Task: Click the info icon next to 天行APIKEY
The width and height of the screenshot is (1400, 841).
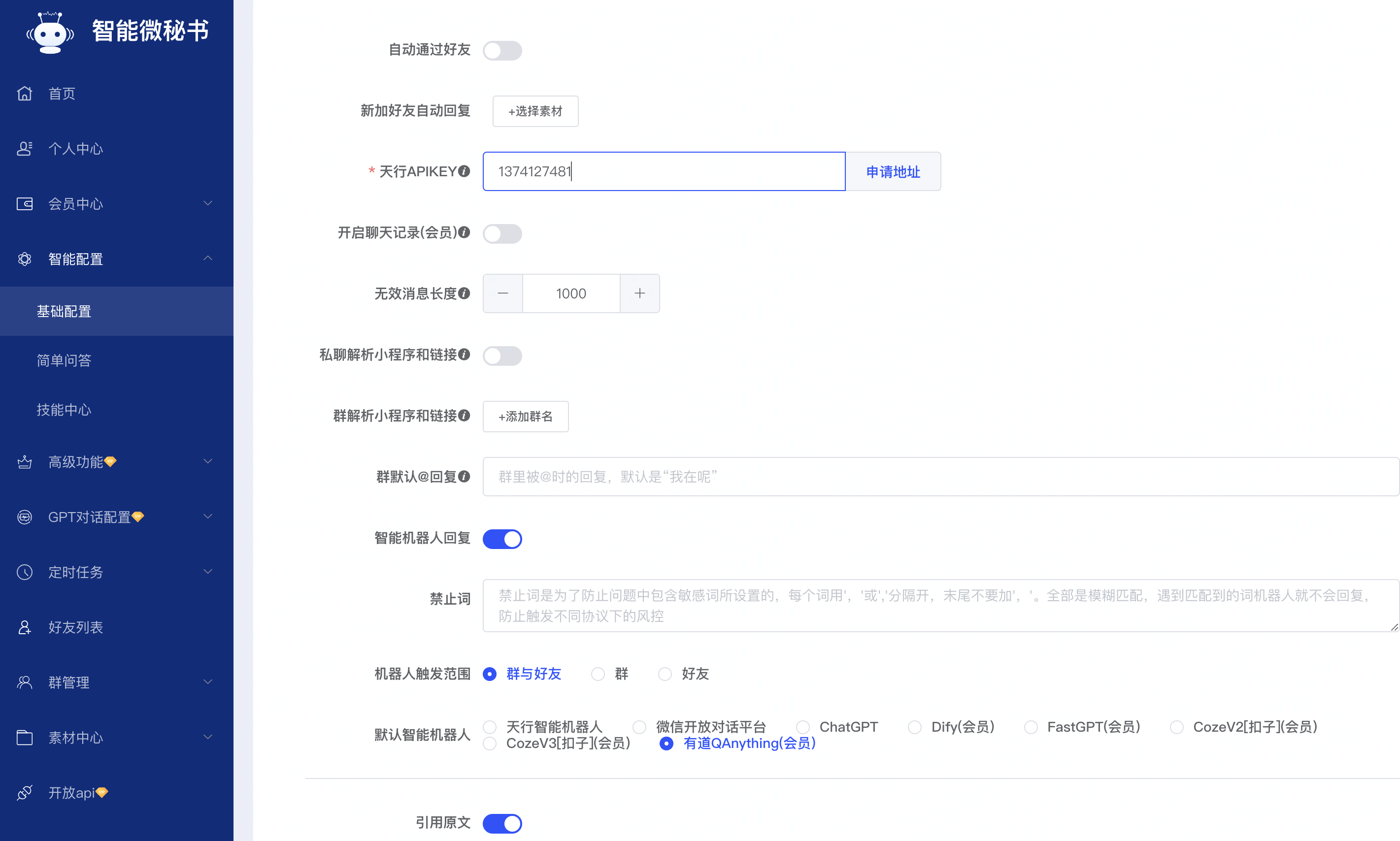Action: [464, 170]
